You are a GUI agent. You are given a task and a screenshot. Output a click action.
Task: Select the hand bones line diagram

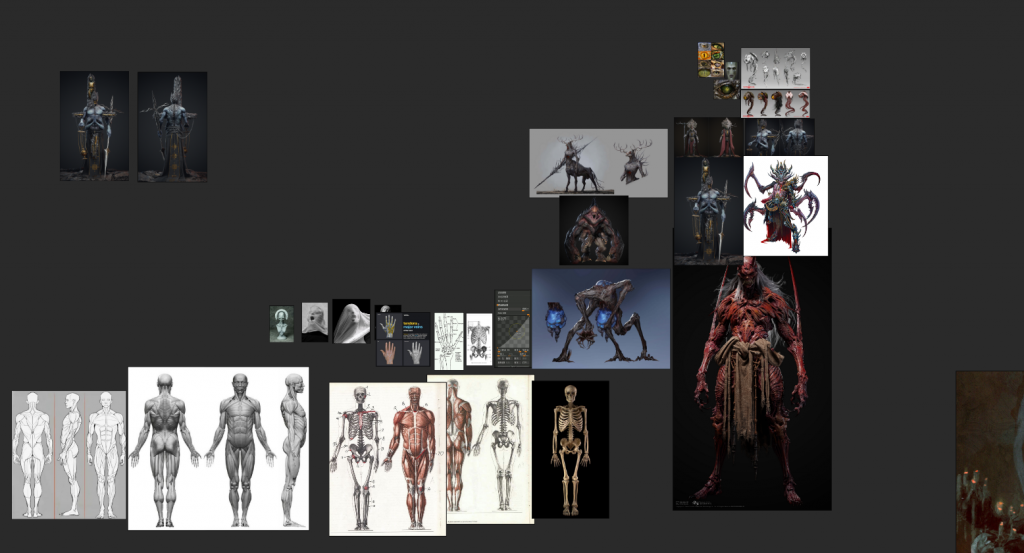coord(449,341)
